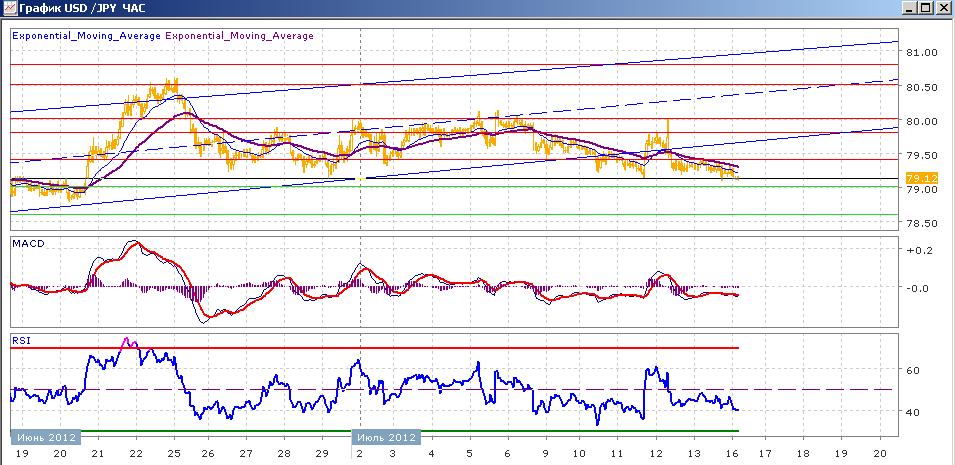Click date 4 on the time axis
Viewport: 955px width, 465px height.
(431, 454)
